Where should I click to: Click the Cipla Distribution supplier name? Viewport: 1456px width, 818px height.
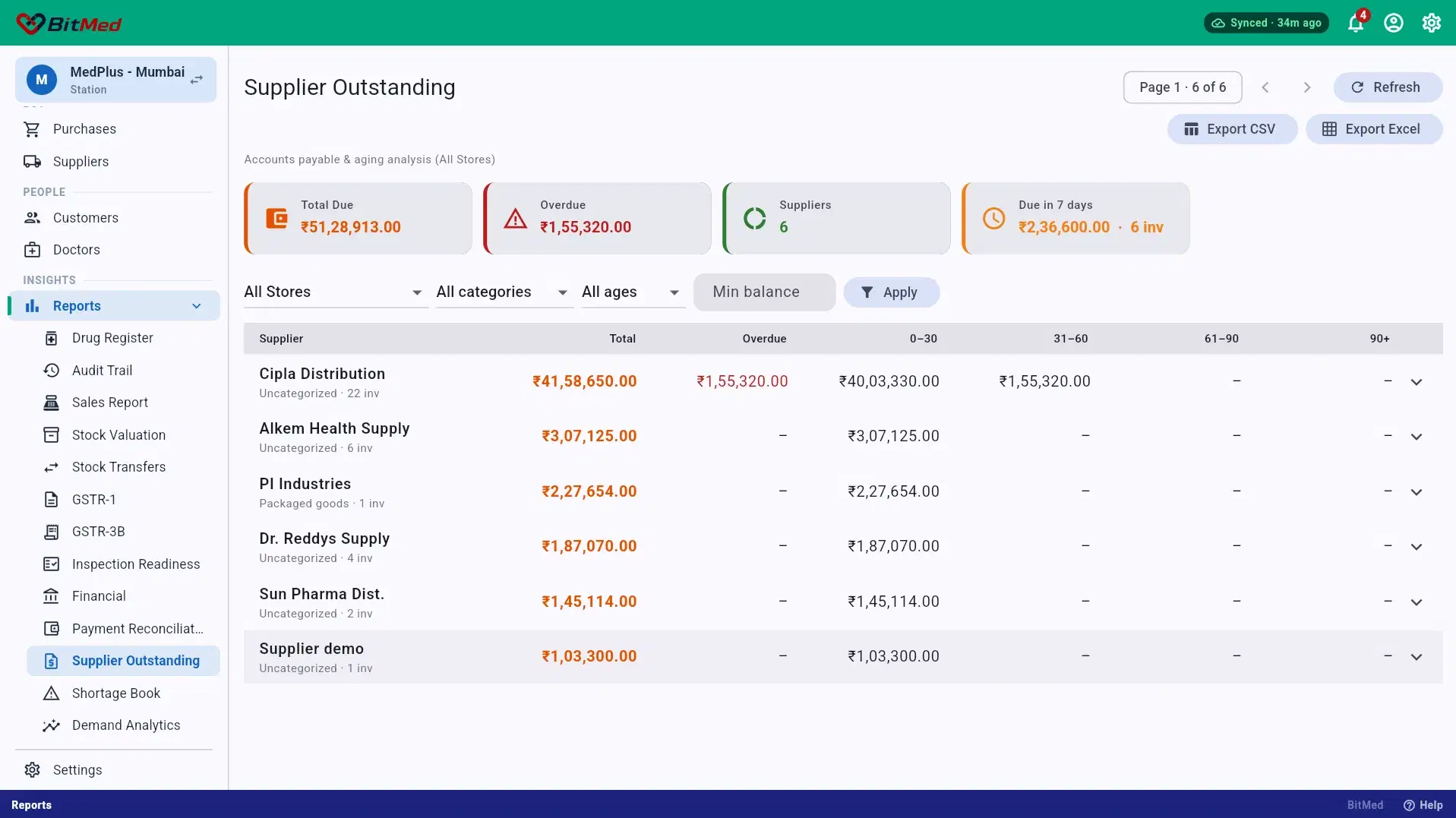(322, 374)
